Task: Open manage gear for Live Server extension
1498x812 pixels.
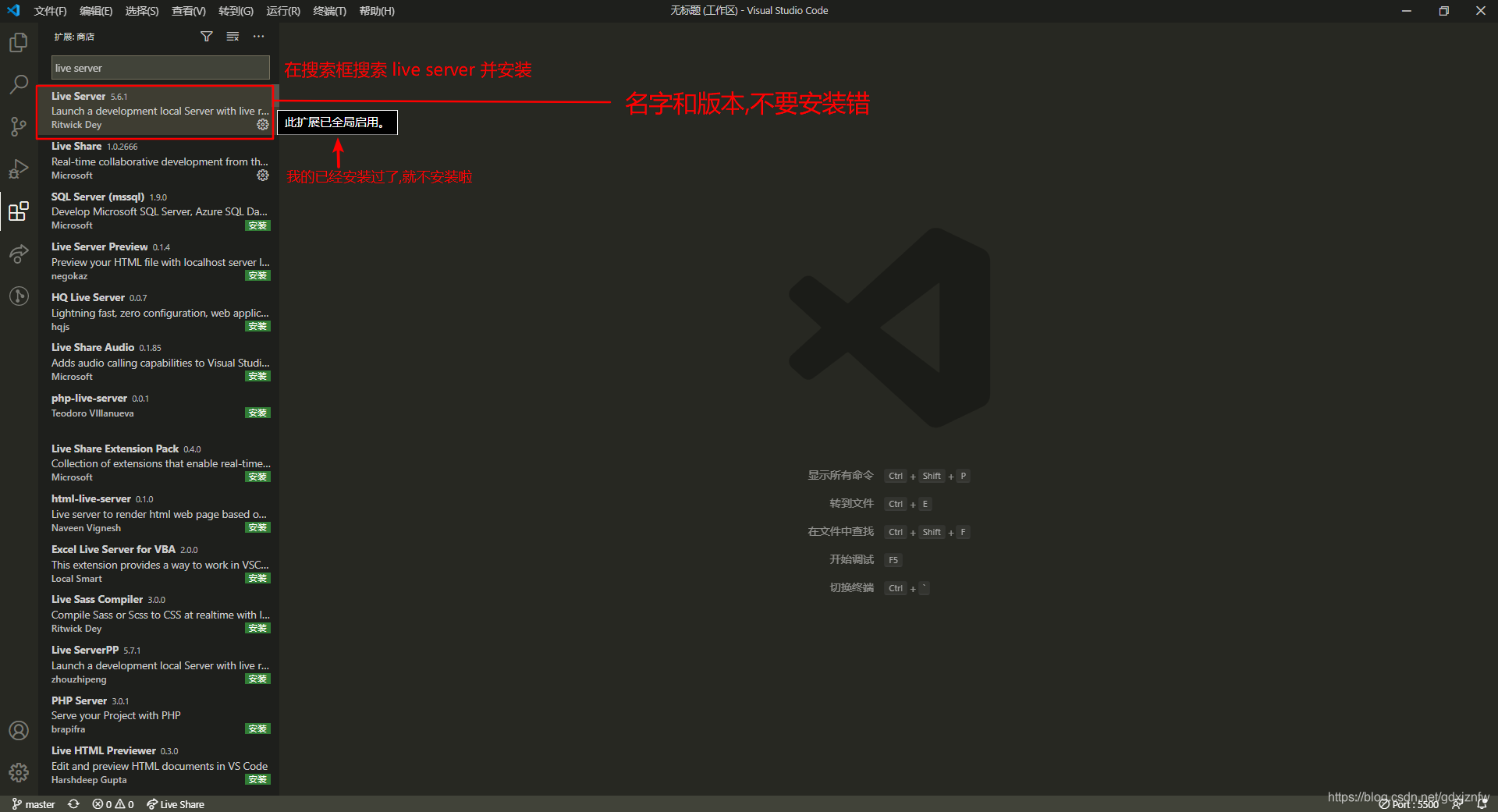Action: 263,125
